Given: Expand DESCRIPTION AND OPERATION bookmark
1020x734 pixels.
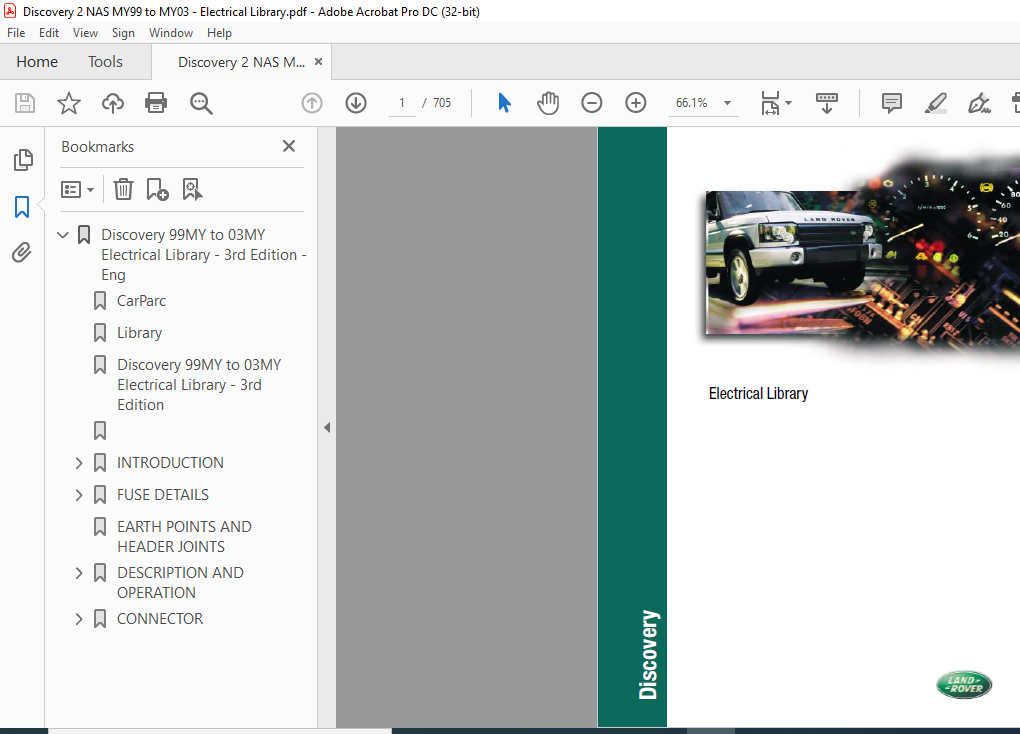Looking at the screenshot, I should 79,573.
